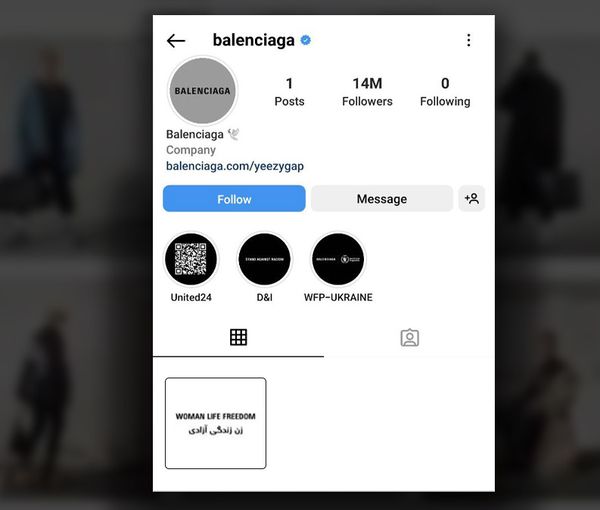Send a Message to balenciaga
Viewport: 600px width, 510px height.
coord(382,199)
